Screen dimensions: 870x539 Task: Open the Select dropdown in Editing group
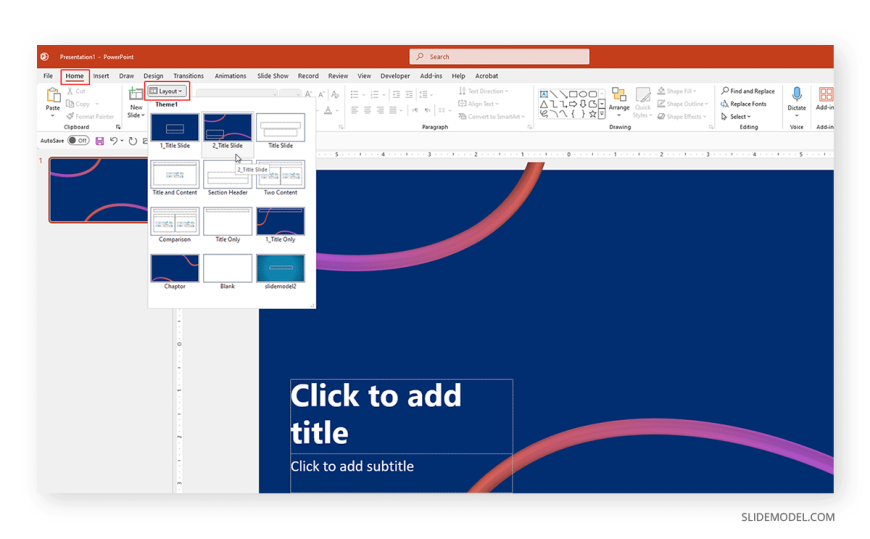(x=736, y=117)
